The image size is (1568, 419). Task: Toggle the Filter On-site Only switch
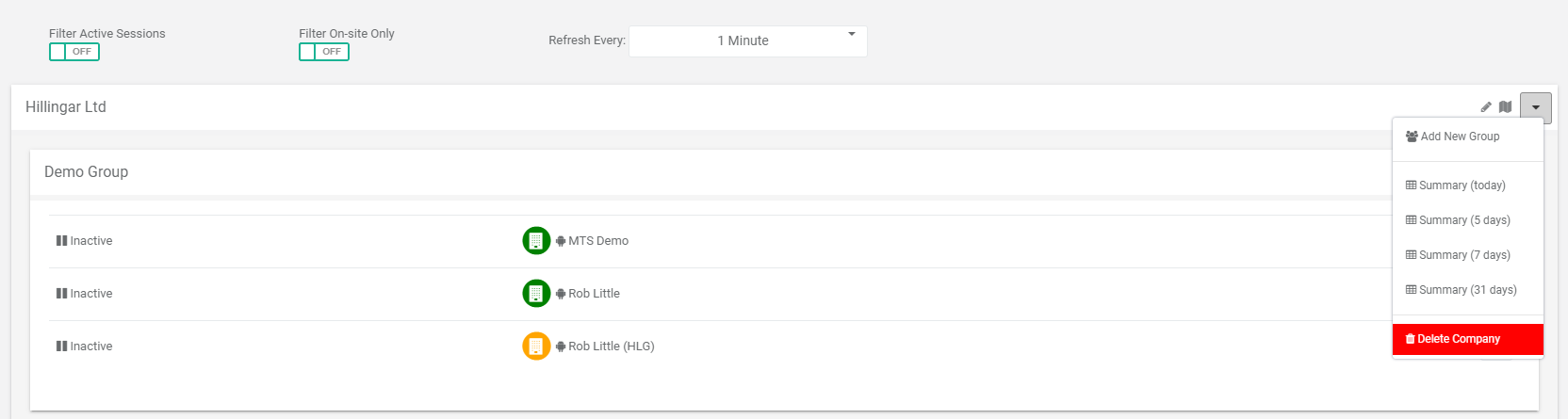tap(324, 52)
